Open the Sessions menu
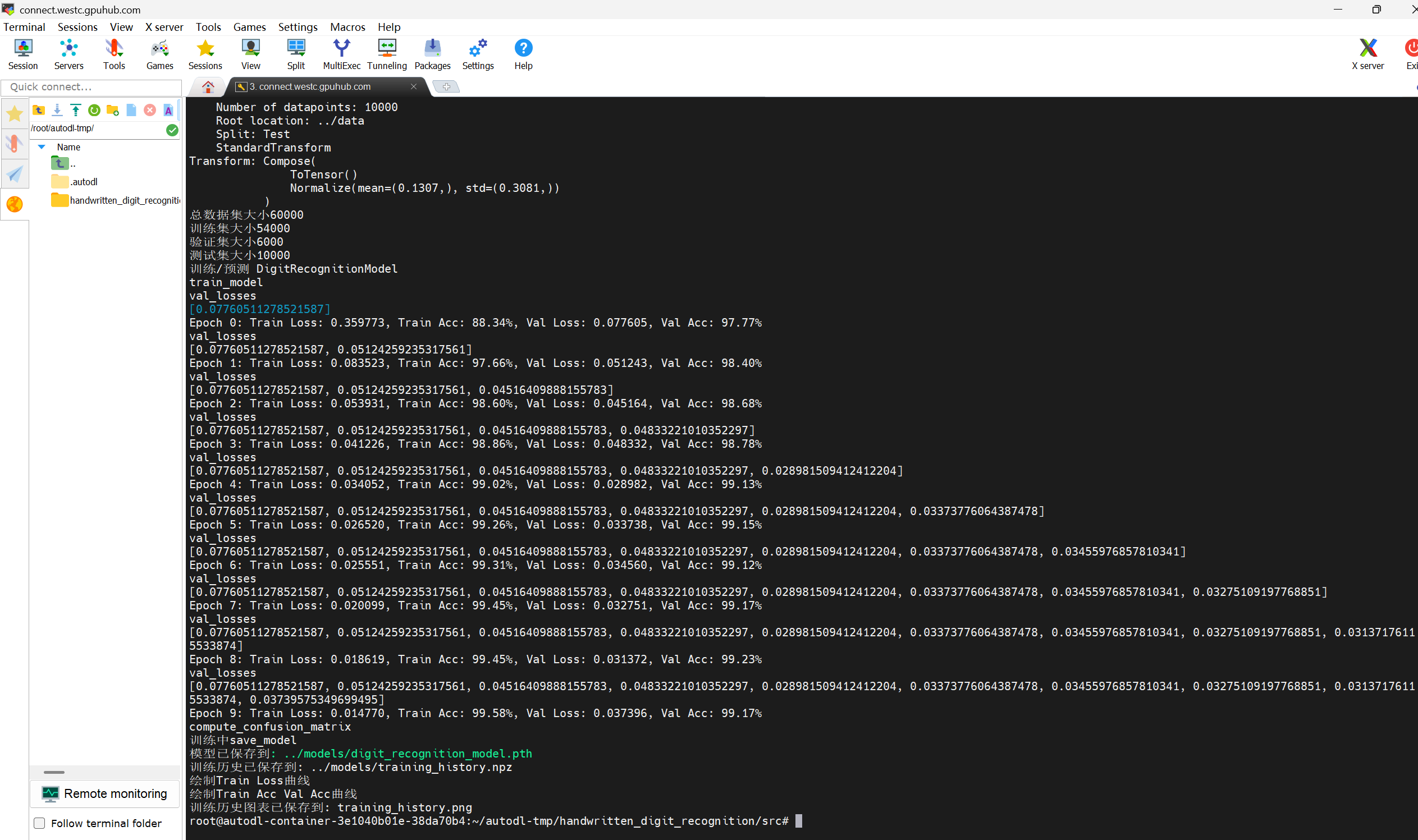Viewport: 1418px width, 840px height. [77, 27]
